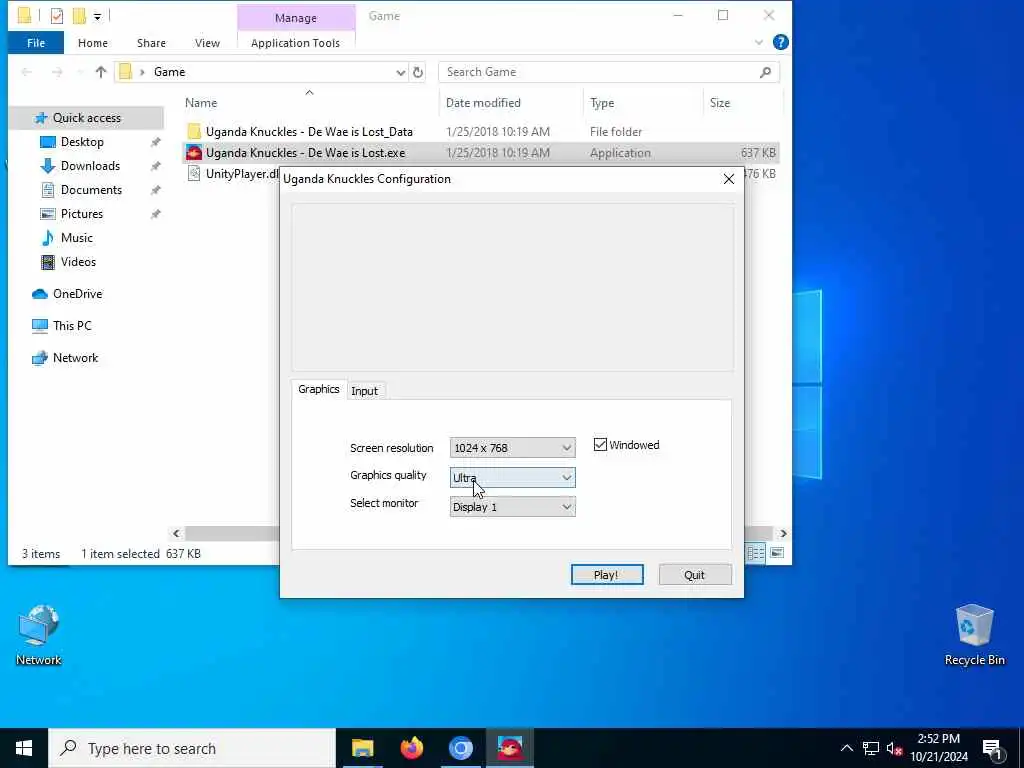Open the Share ribbon tab

click(x=152, y=43)
